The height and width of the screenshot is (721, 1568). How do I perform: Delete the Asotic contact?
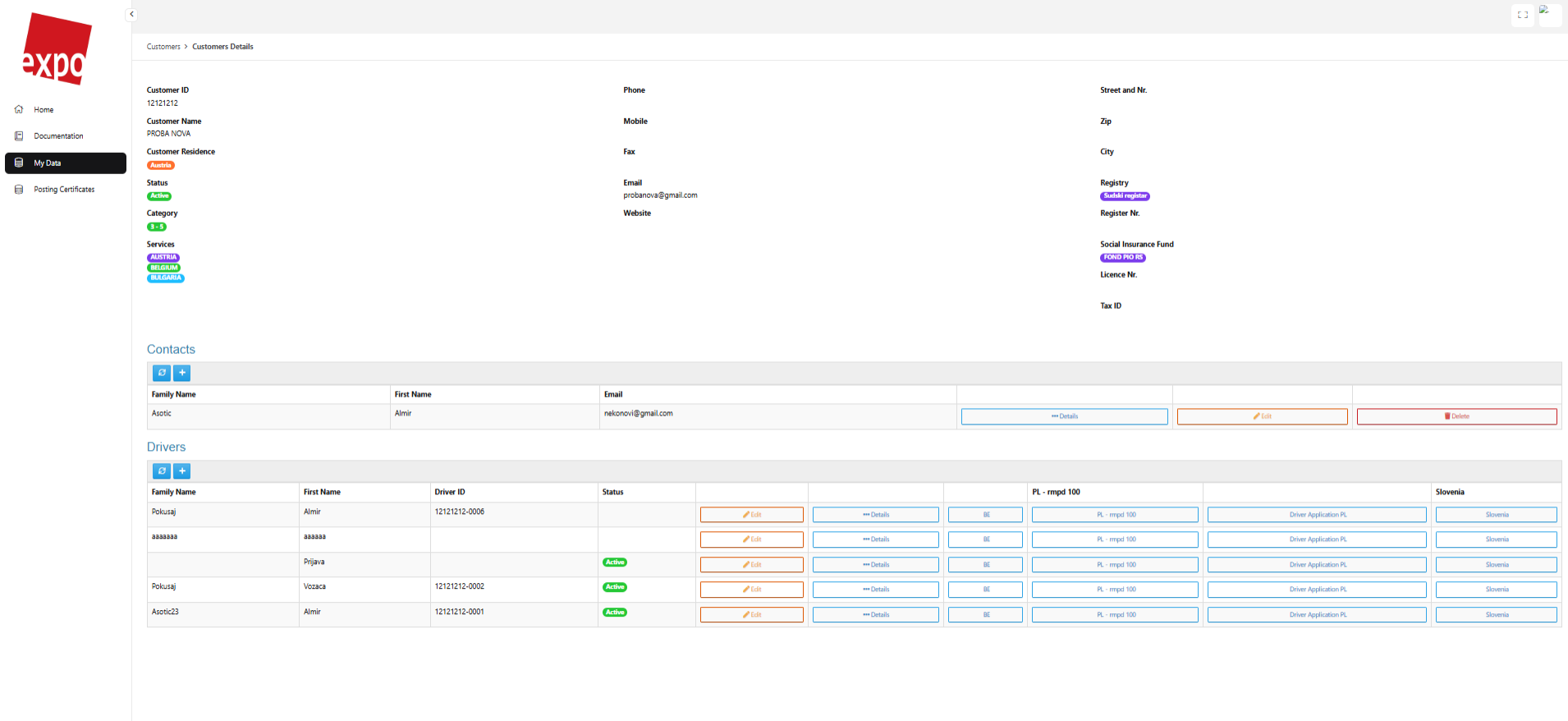click(x=1456, y=417)
